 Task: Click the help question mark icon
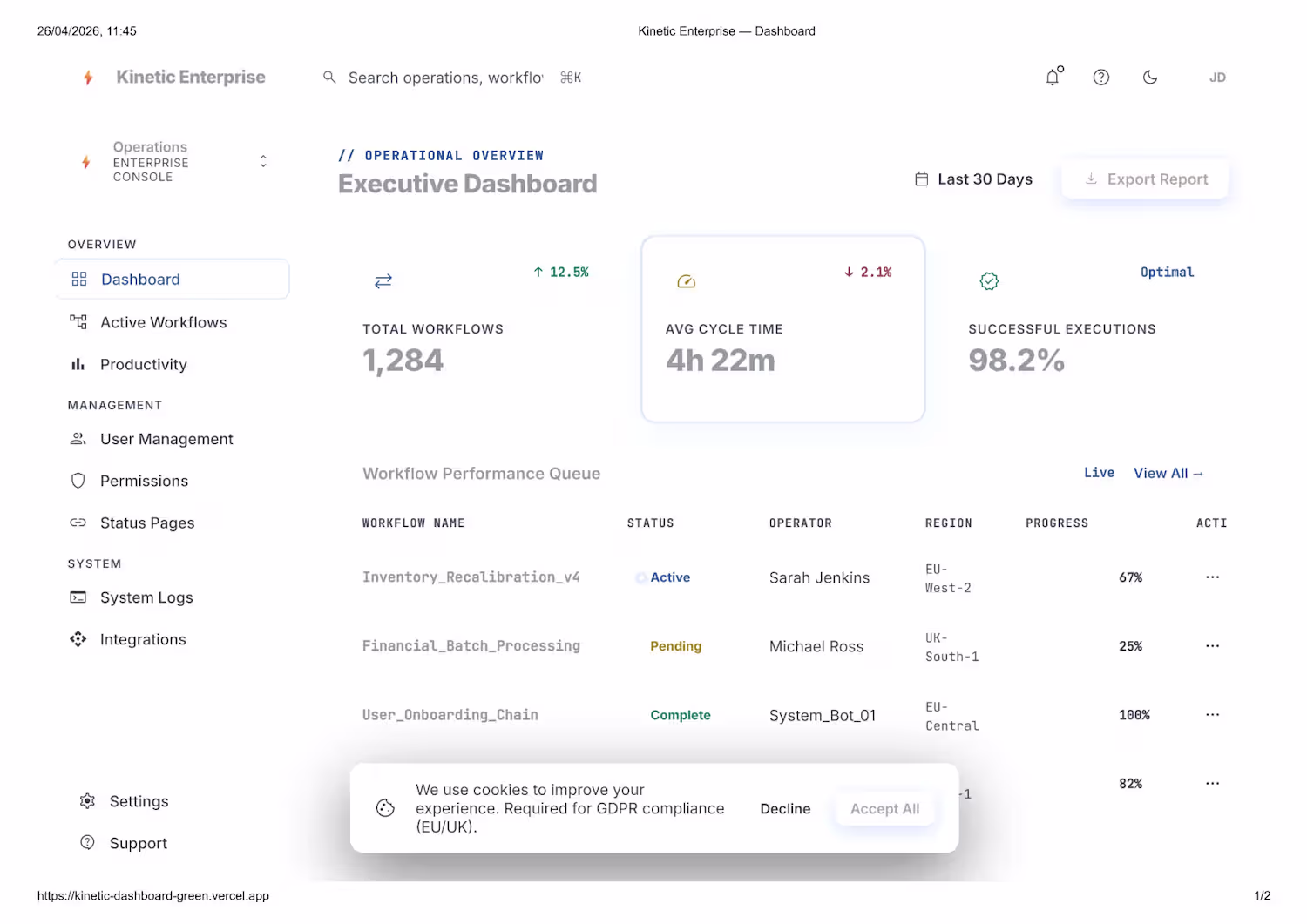click(1101, 78)
